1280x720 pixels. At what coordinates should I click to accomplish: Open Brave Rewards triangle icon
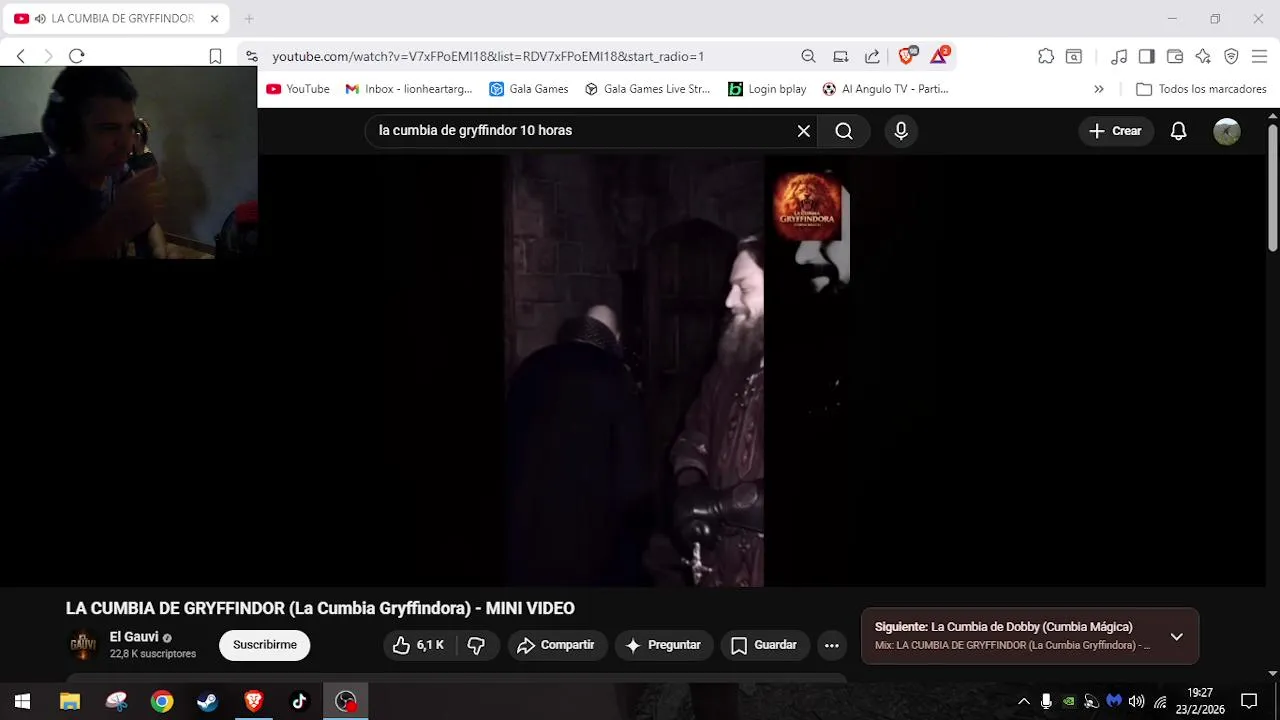[939, 56]
